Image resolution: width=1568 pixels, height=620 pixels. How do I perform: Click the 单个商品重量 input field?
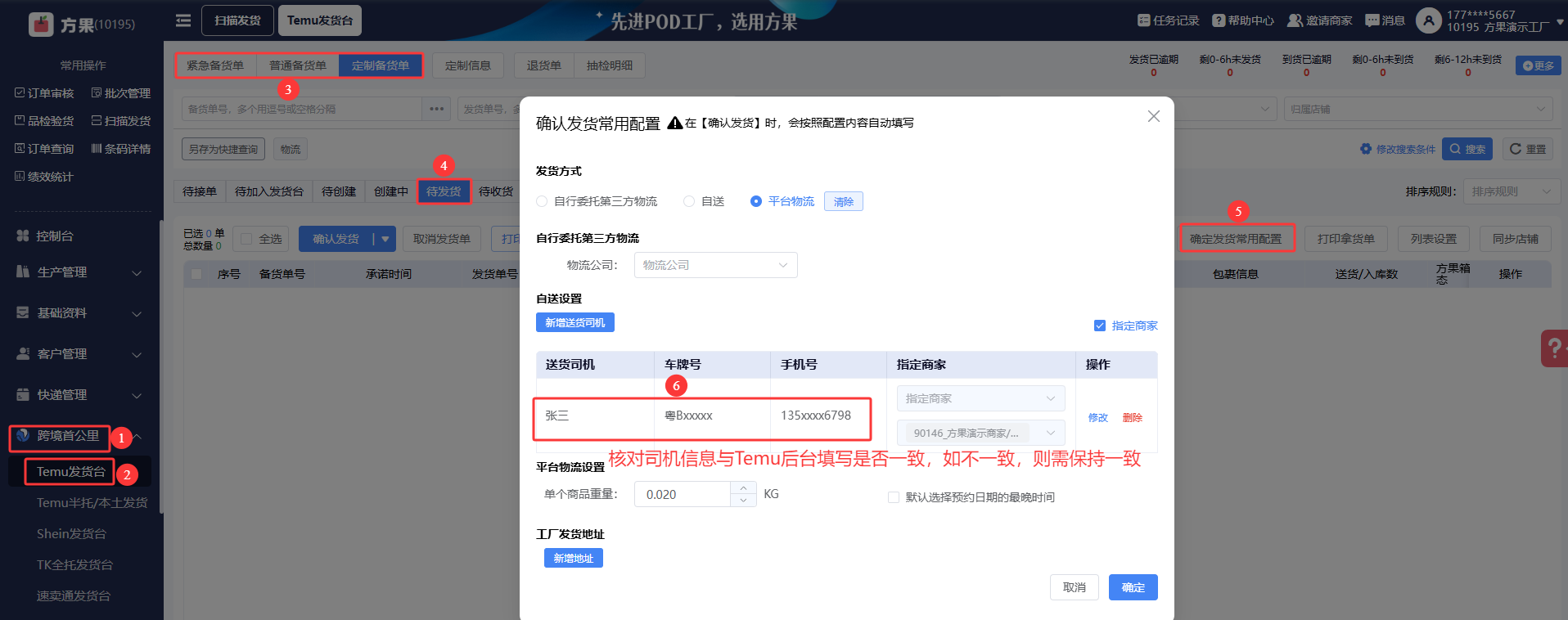click(x=682, y=494)
